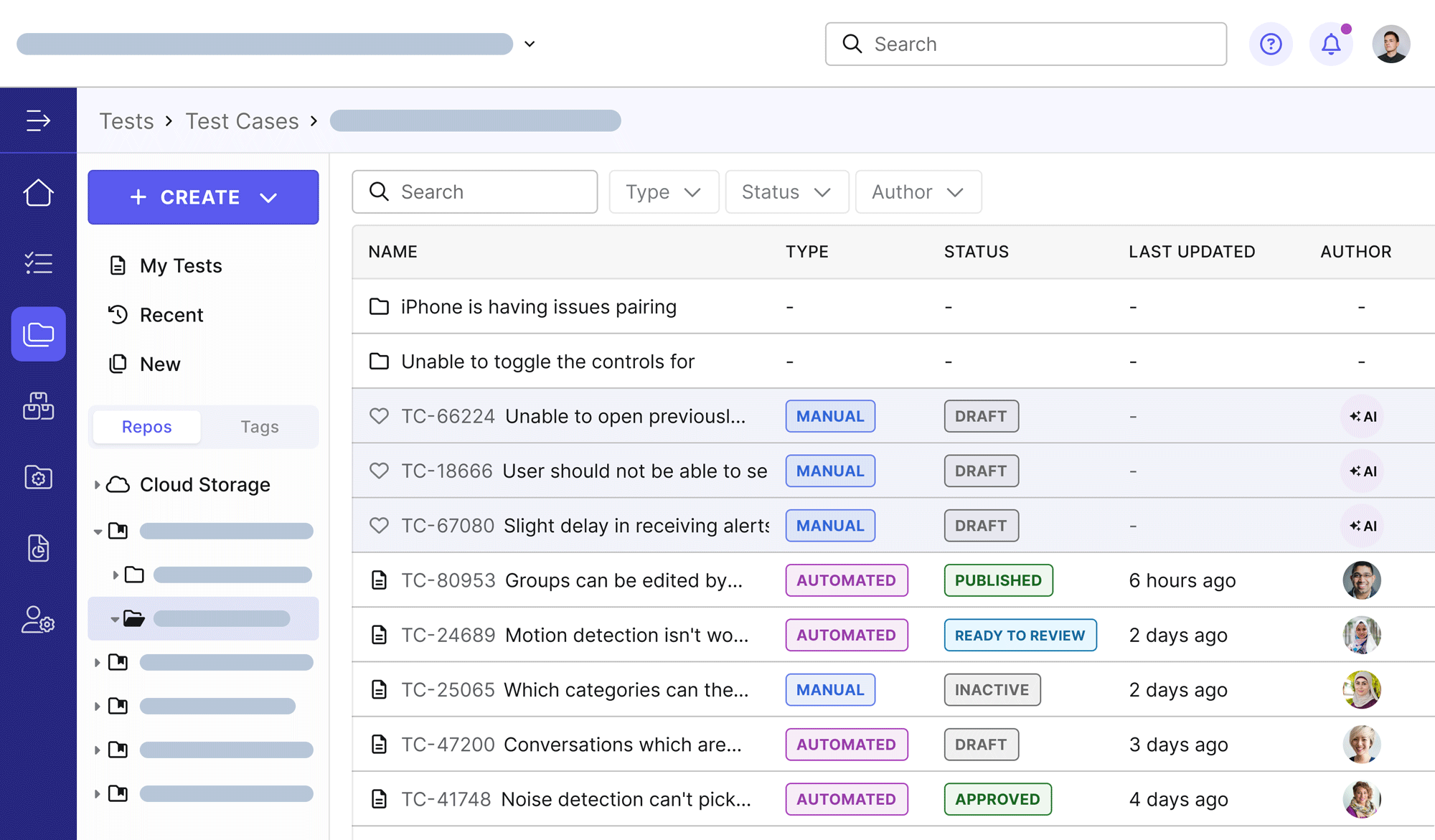Open the help question mark icon
Viewport: 1435px width, 840px height.
click(1271, 44)
